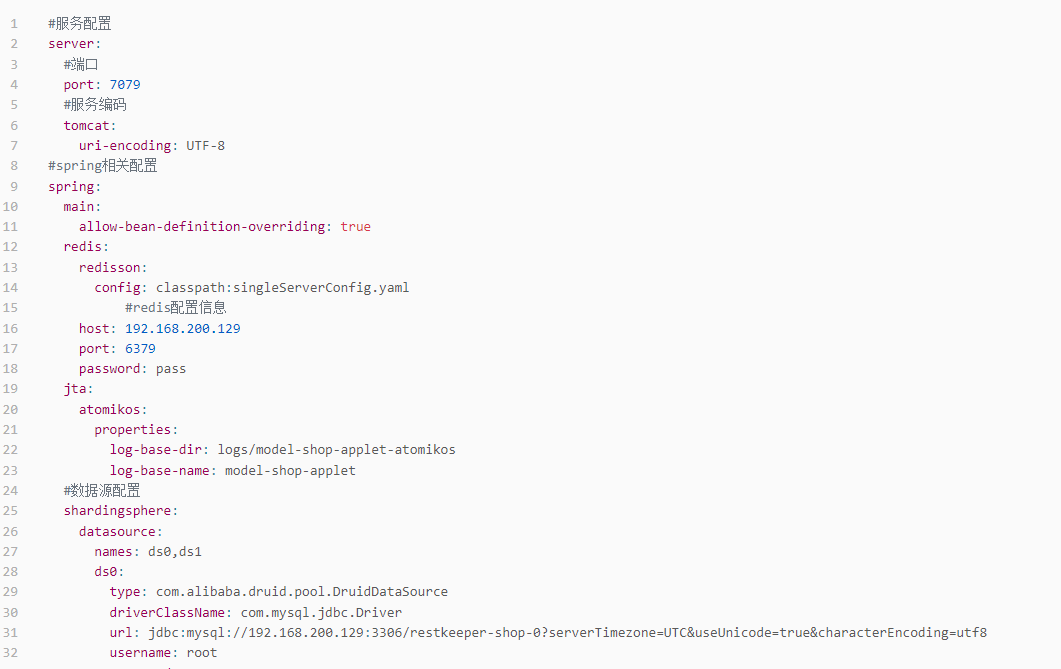
Task: Click the password value pass
Action: [x=171, y=369]
